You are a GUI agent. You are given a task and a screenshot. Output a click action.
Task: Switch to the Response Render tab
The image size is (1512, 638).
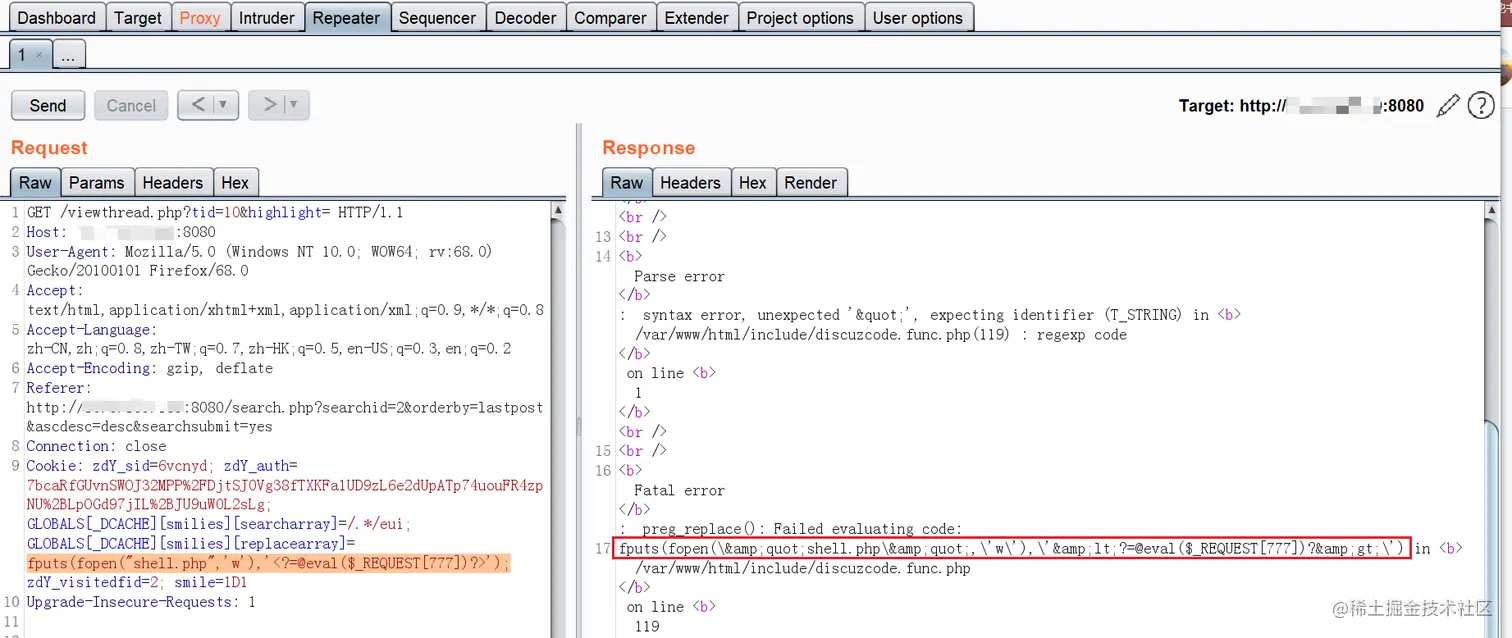pyautogui.click(x=811, y=182)
